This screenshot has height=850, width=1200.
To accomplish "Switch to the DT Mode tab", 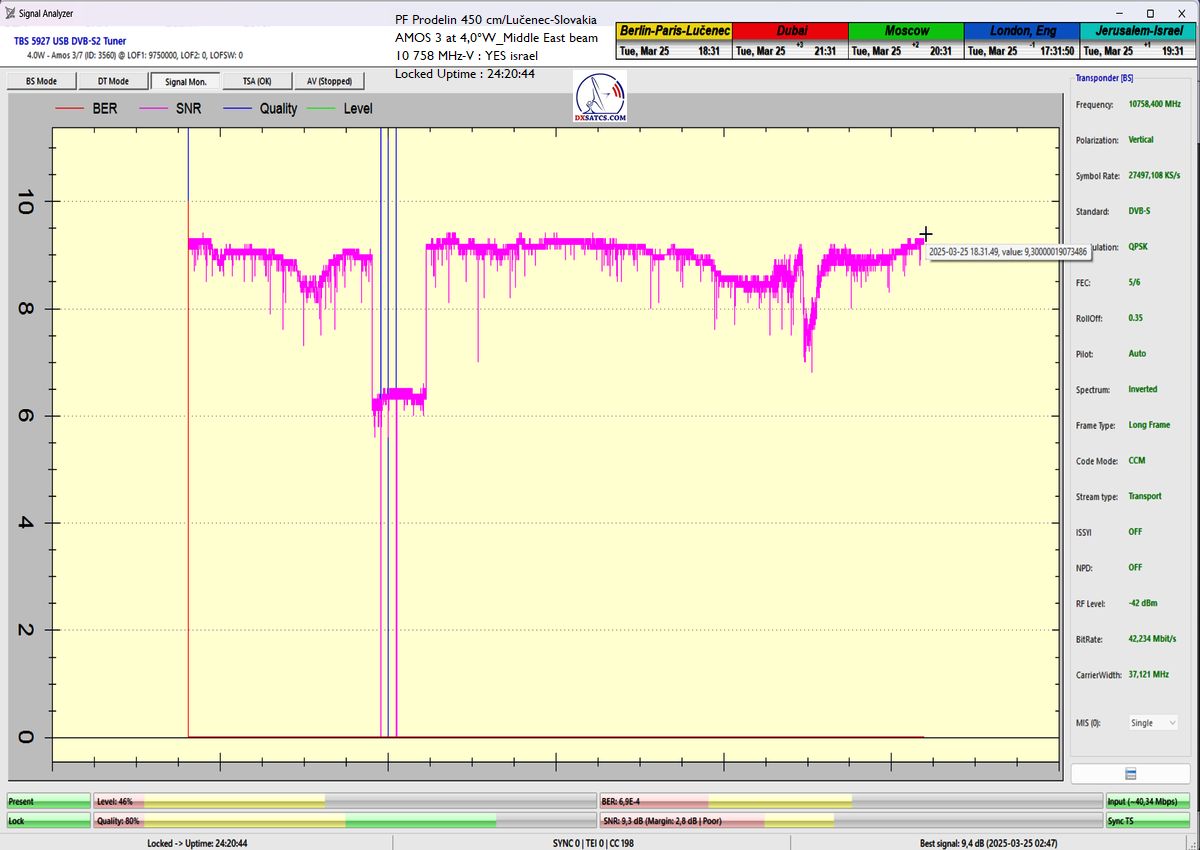I will pyautogui.click(x=113, y=81).
